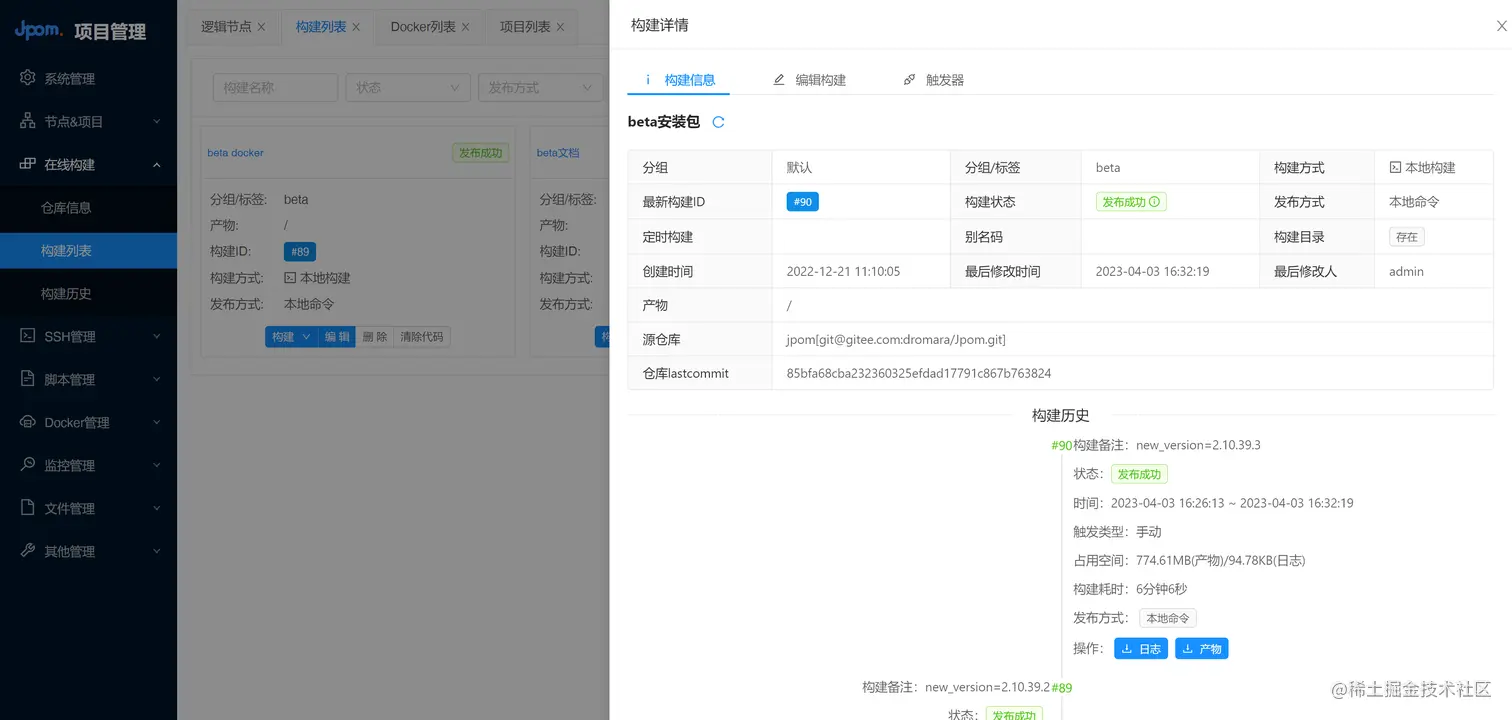Click the 在线构建 build icon in sidebar
The height and width of the screenshot is (720, 1512).
point(28,164)
